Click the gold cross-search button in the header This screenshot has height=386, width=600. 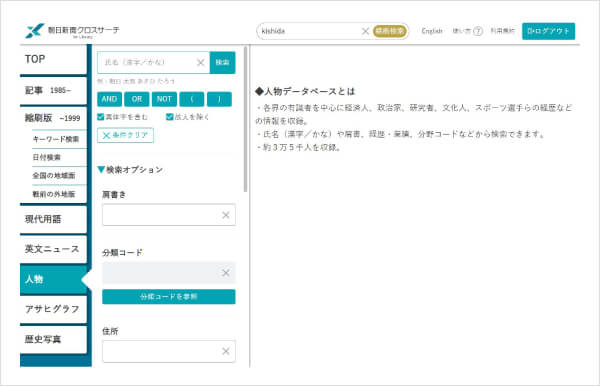389,31
